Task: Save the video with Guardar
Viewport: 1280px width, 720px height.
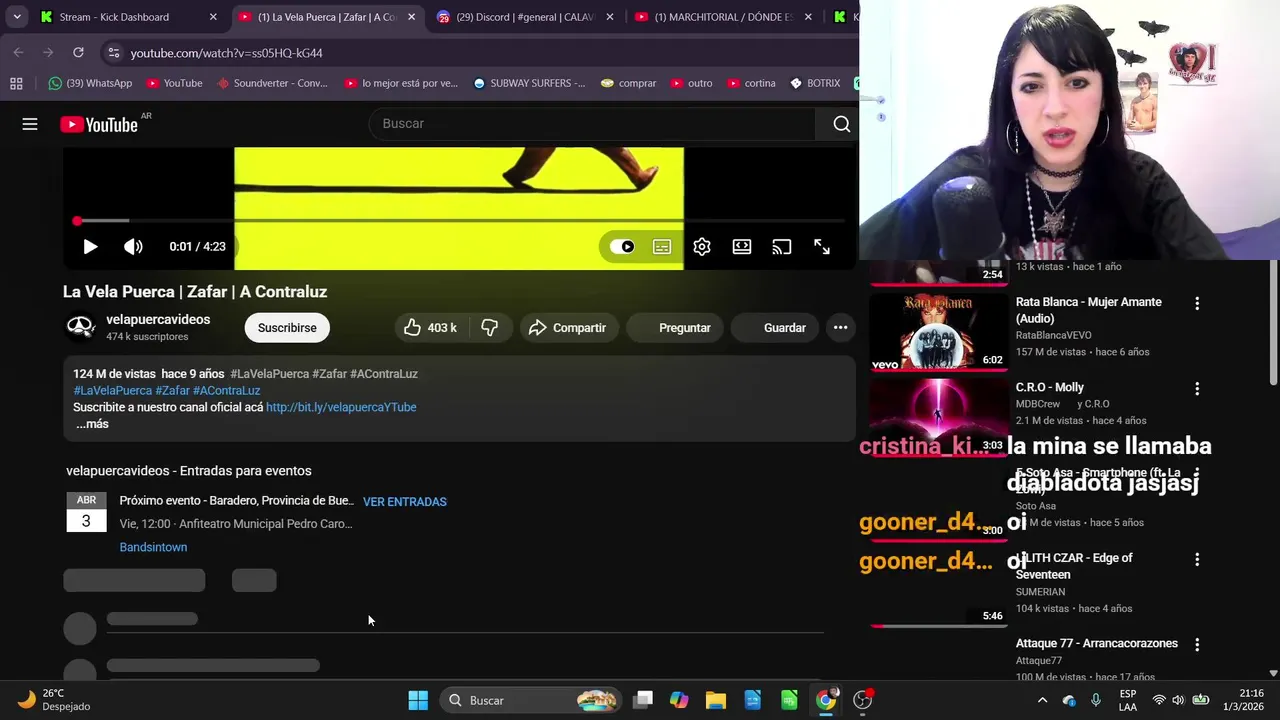Action: click(x=775, y=328)
